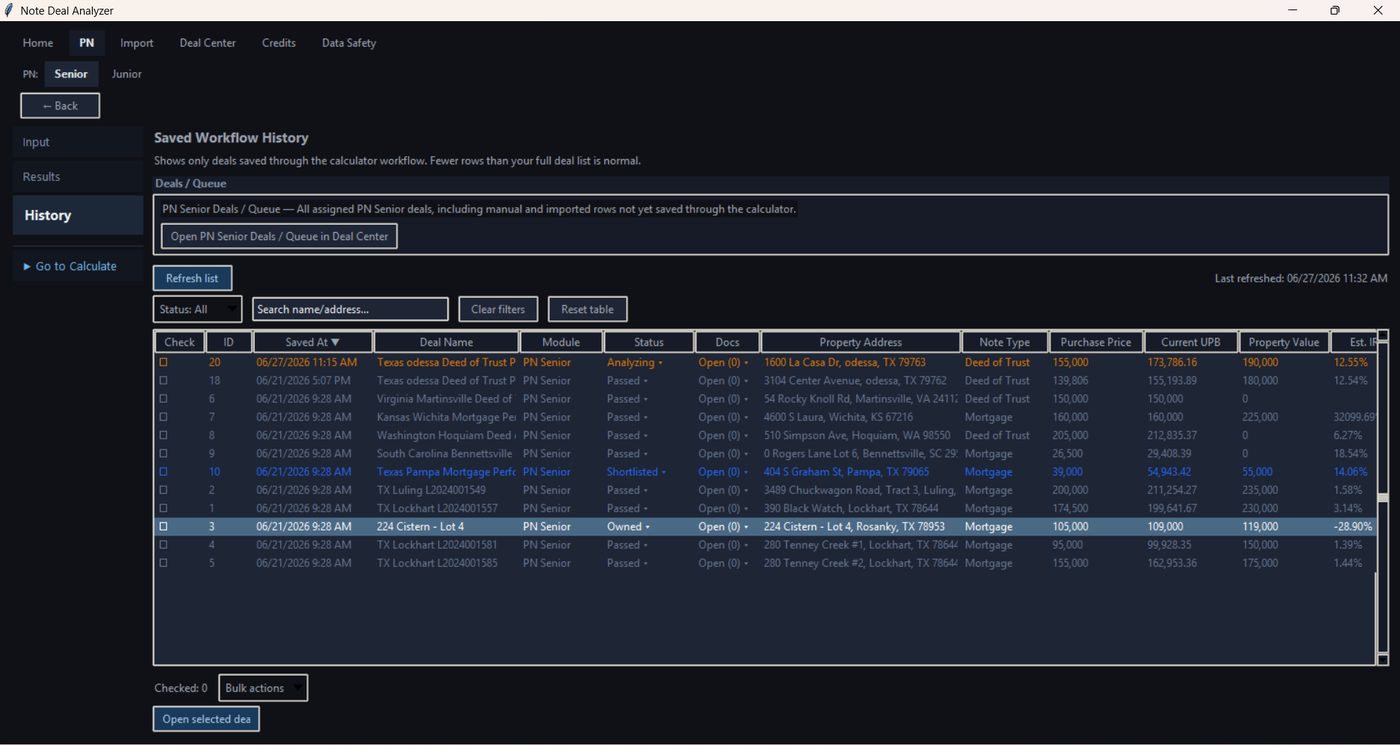Open the Deal Center tab

point(208,43)
